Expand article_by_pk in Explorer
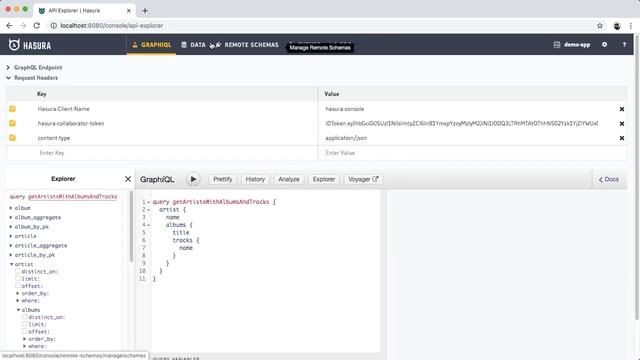This screenshot has width=640, height=360. click(x=11, y=255)
